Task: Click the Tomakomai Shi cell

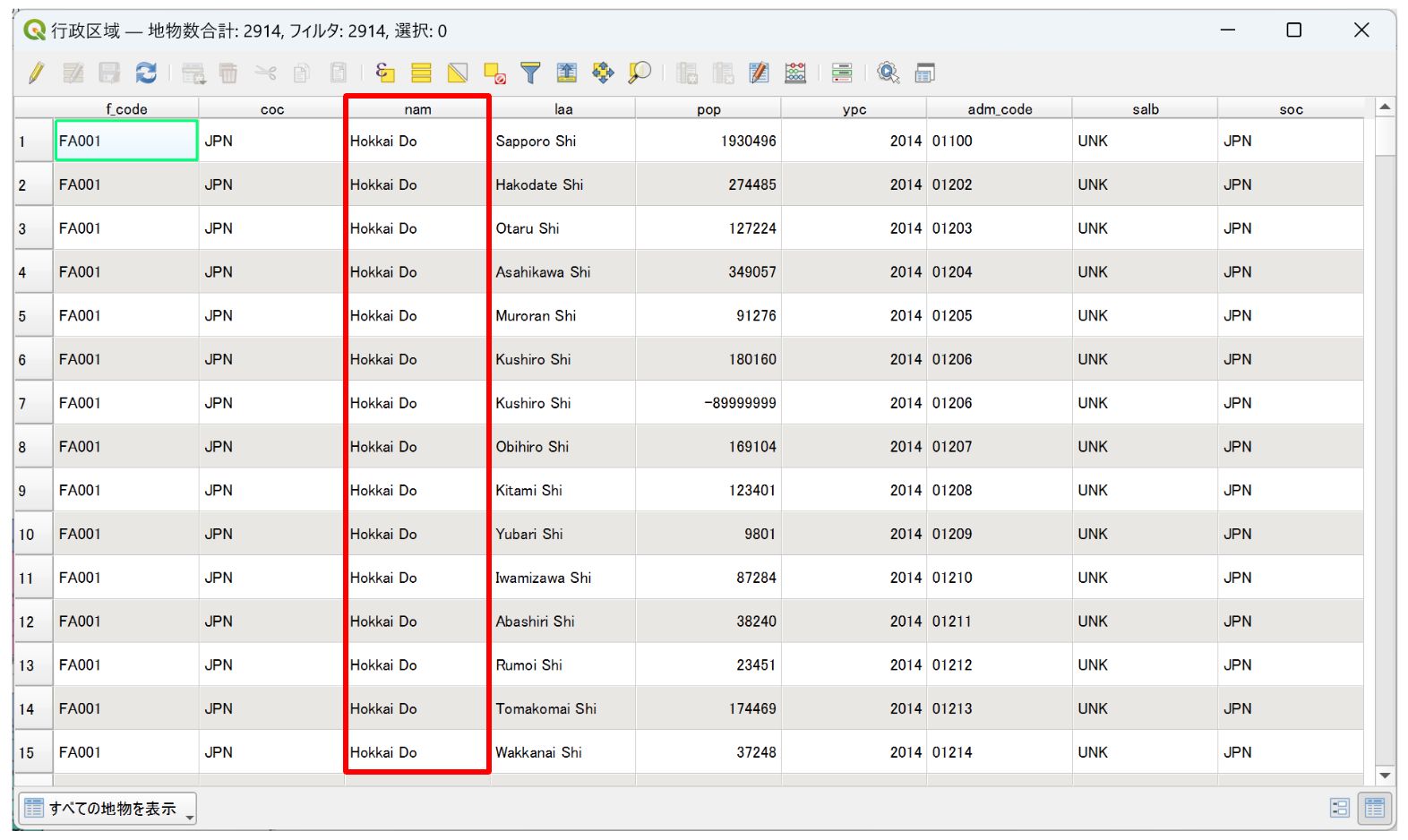Action: coord(563,708)
